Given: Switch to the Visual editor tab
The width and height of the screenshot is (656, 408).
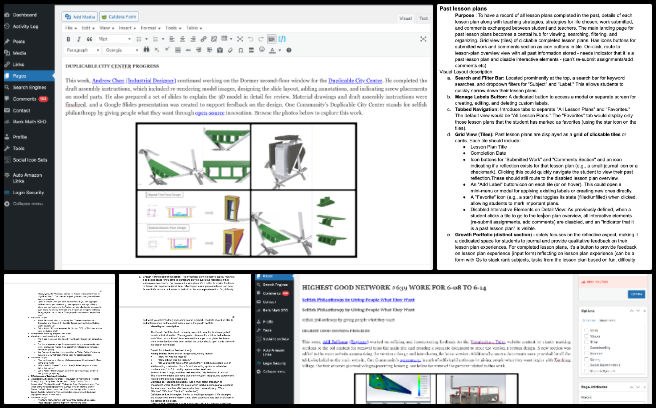Looking at the screenshot, I should point(405,18).
